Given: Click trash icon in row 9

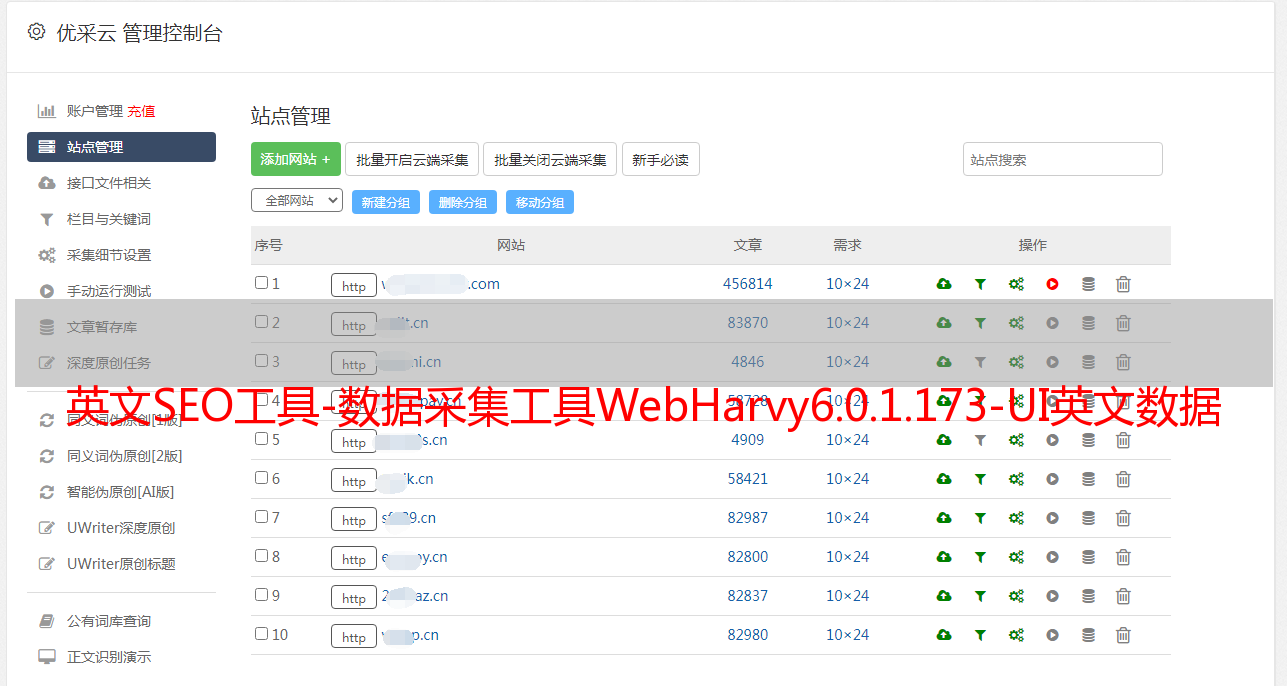Looking at the screenshot, I should pyautogui.click(x=1123, y=596).
